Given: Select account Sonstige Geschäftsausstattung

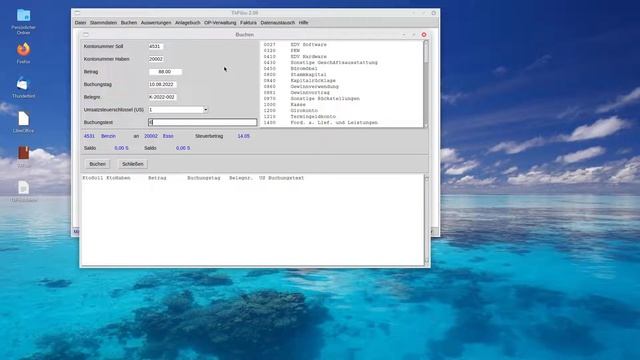Looking at the screenshot, I should pyautogui.click(x=320, y=63).
